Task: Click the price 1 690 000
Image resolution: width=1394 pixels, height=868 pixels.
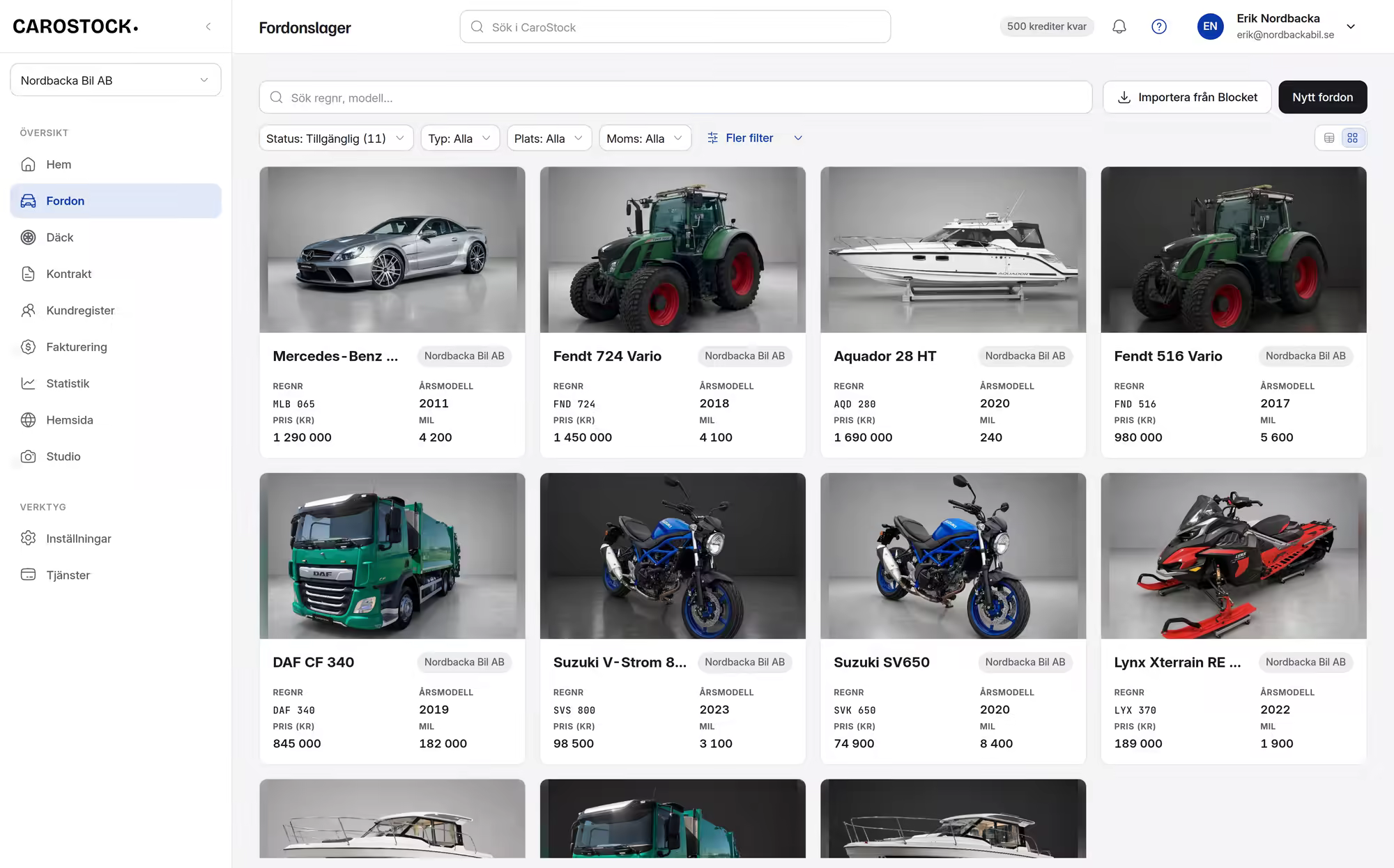Action: (863, 437)
